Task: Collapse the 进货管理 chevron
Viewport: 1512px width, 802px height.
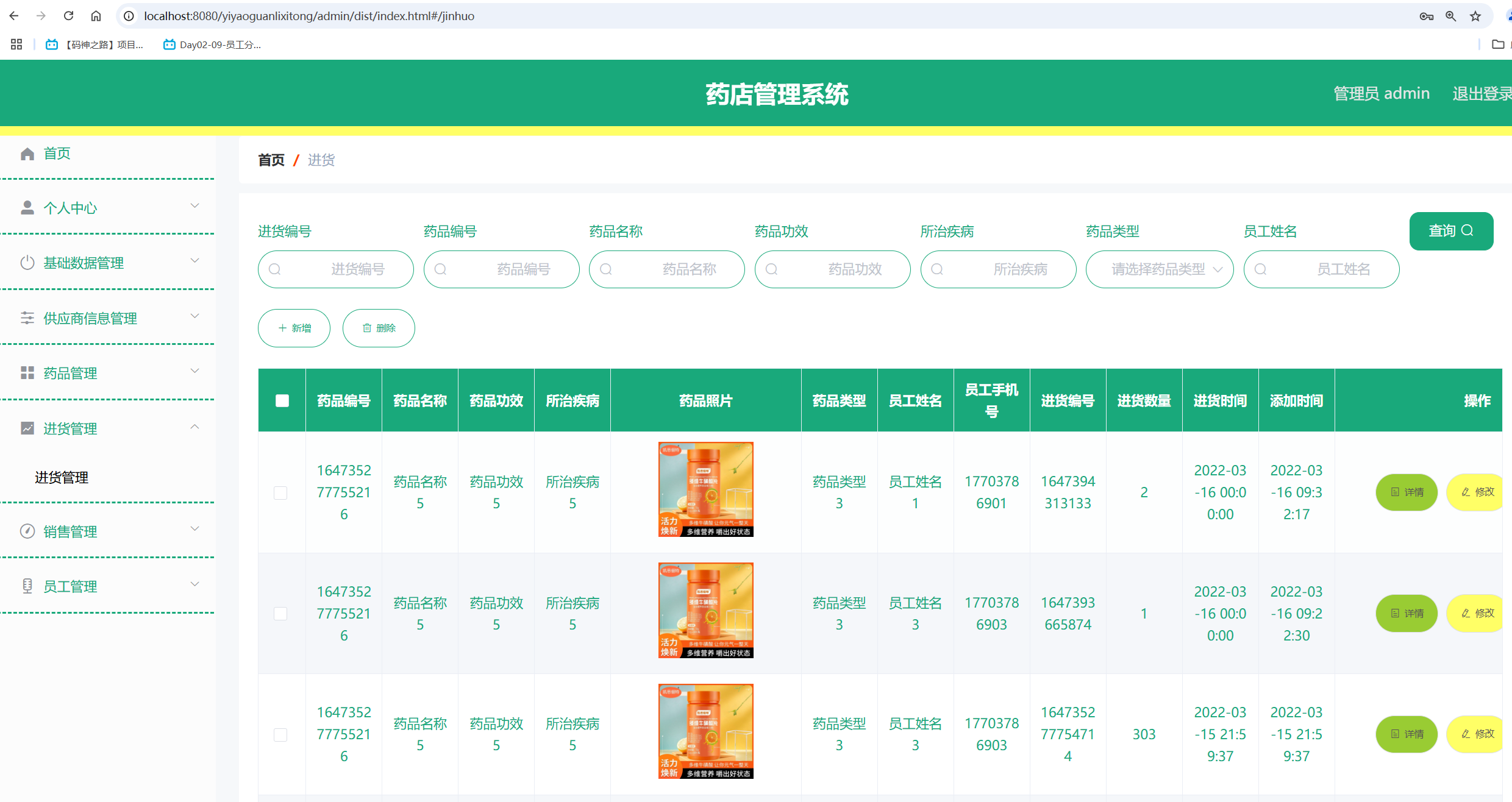Action: (x=195, y=427)
